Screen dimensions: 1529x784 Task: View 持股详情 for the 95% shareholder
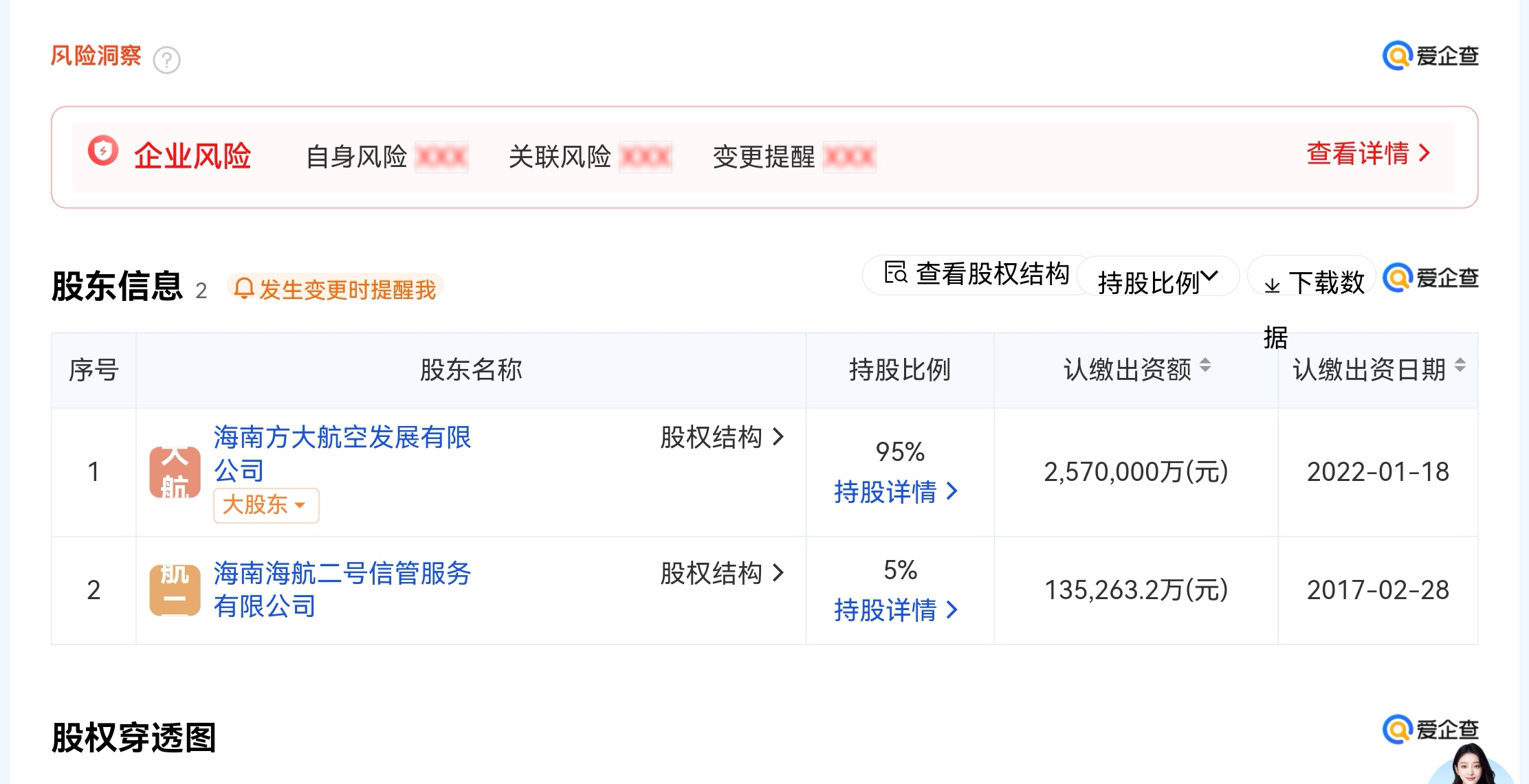(x=895, y=492)
